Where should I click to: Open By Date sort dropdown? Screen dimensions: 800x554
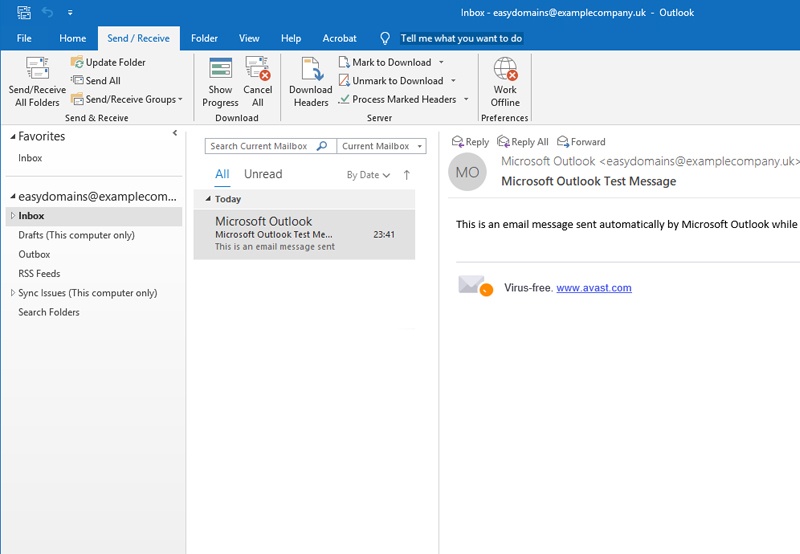368,175
